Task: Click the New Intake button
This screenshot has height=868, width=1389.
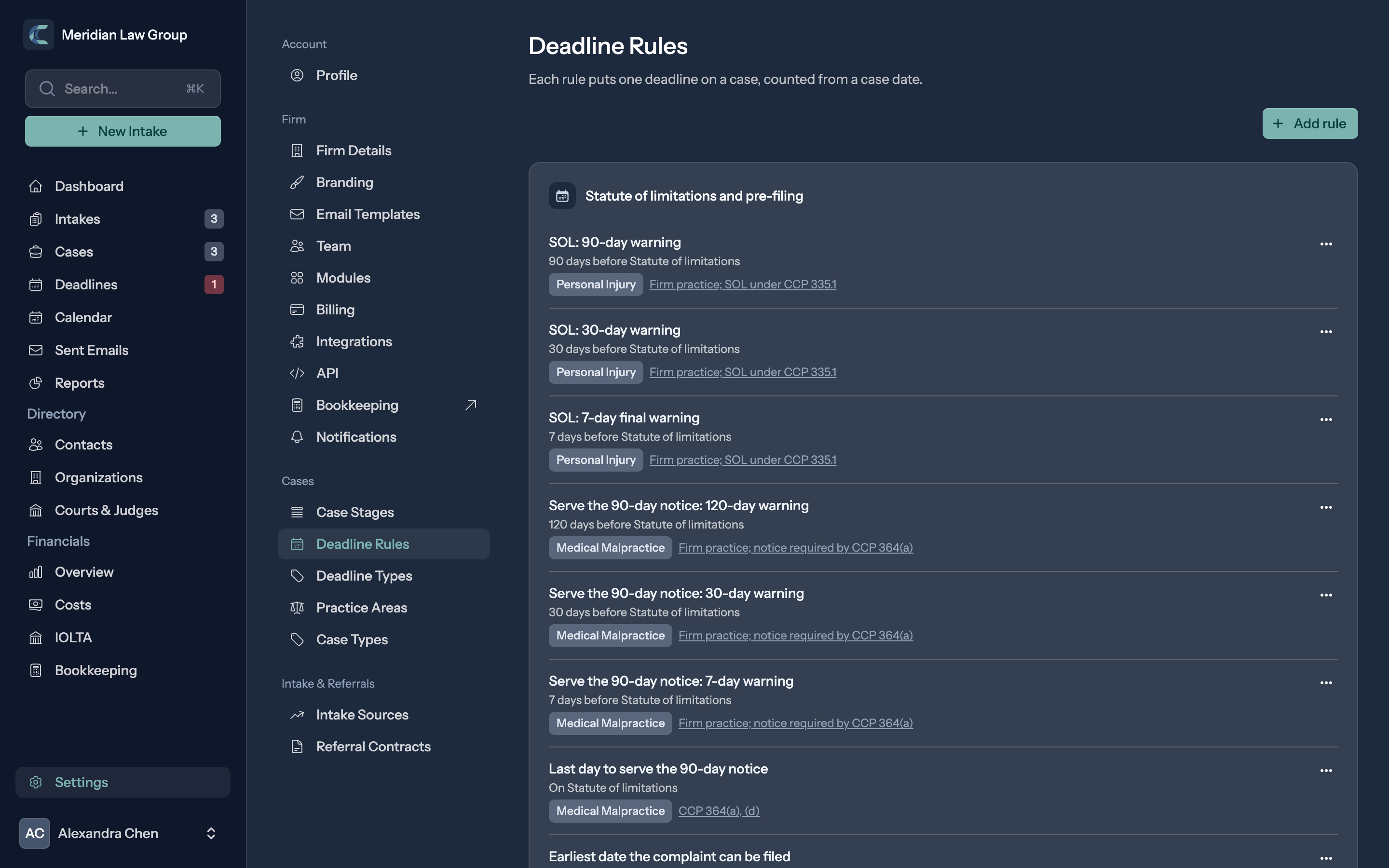Action: point(123,131)
